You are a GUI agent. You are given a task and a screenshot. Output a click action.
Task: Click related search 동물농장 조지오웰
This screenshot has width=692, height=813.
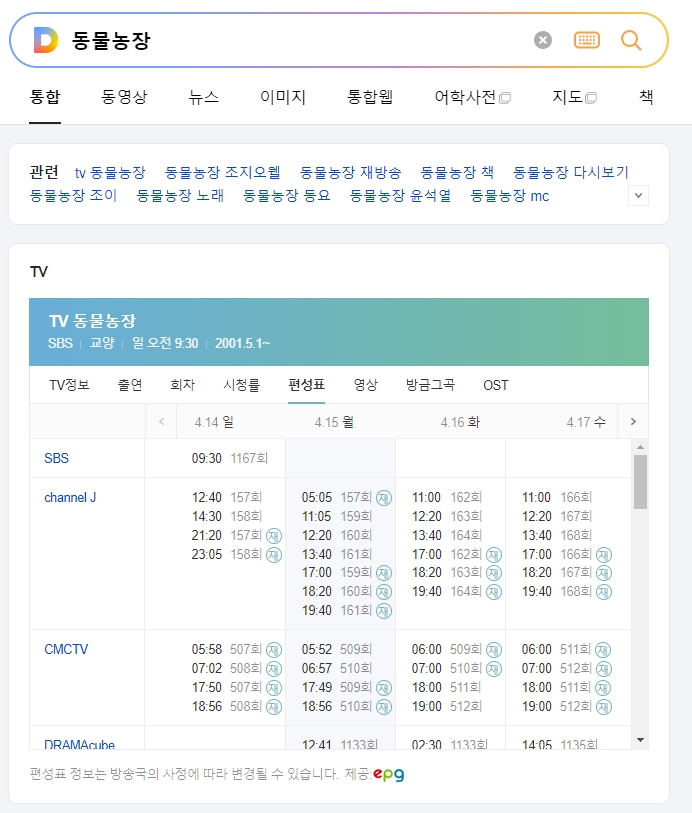(222, 173)
